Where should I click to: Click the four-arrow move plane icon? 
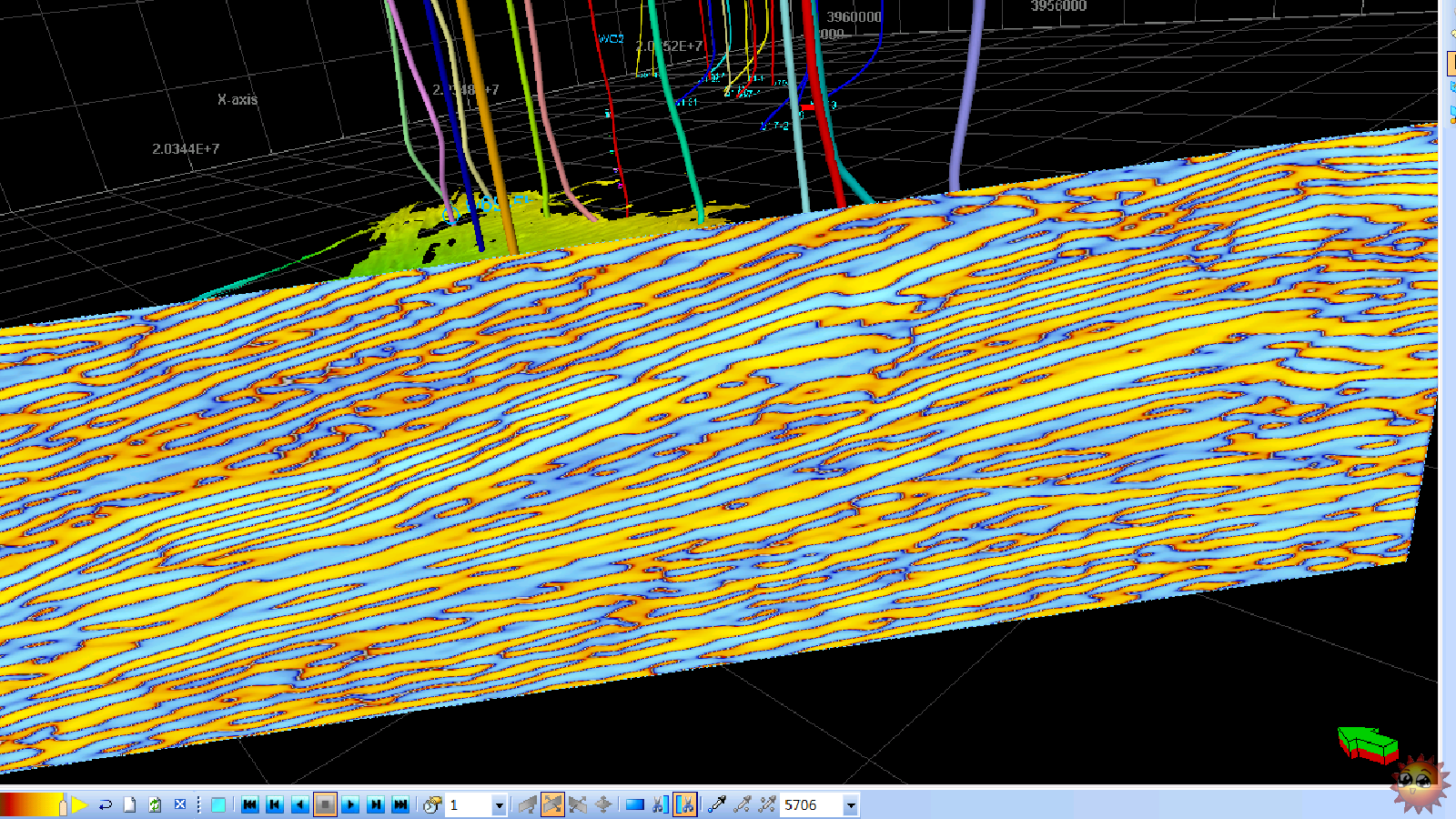coord(603,804)
